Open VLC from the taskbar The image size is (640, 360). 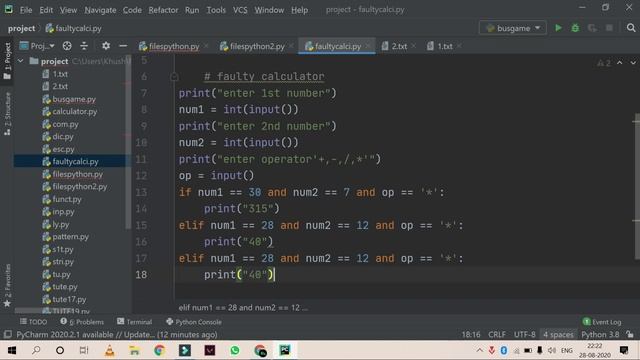(109, 350)
